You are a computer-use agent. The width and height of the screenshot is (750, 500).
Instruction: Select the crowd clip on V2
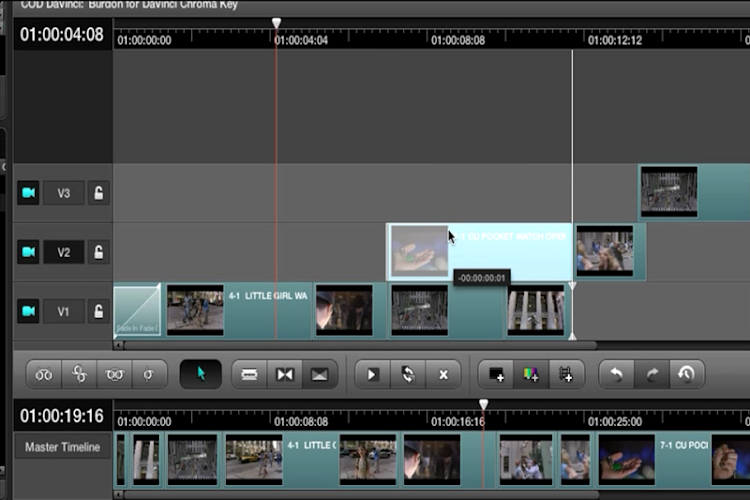pos(610,252)
